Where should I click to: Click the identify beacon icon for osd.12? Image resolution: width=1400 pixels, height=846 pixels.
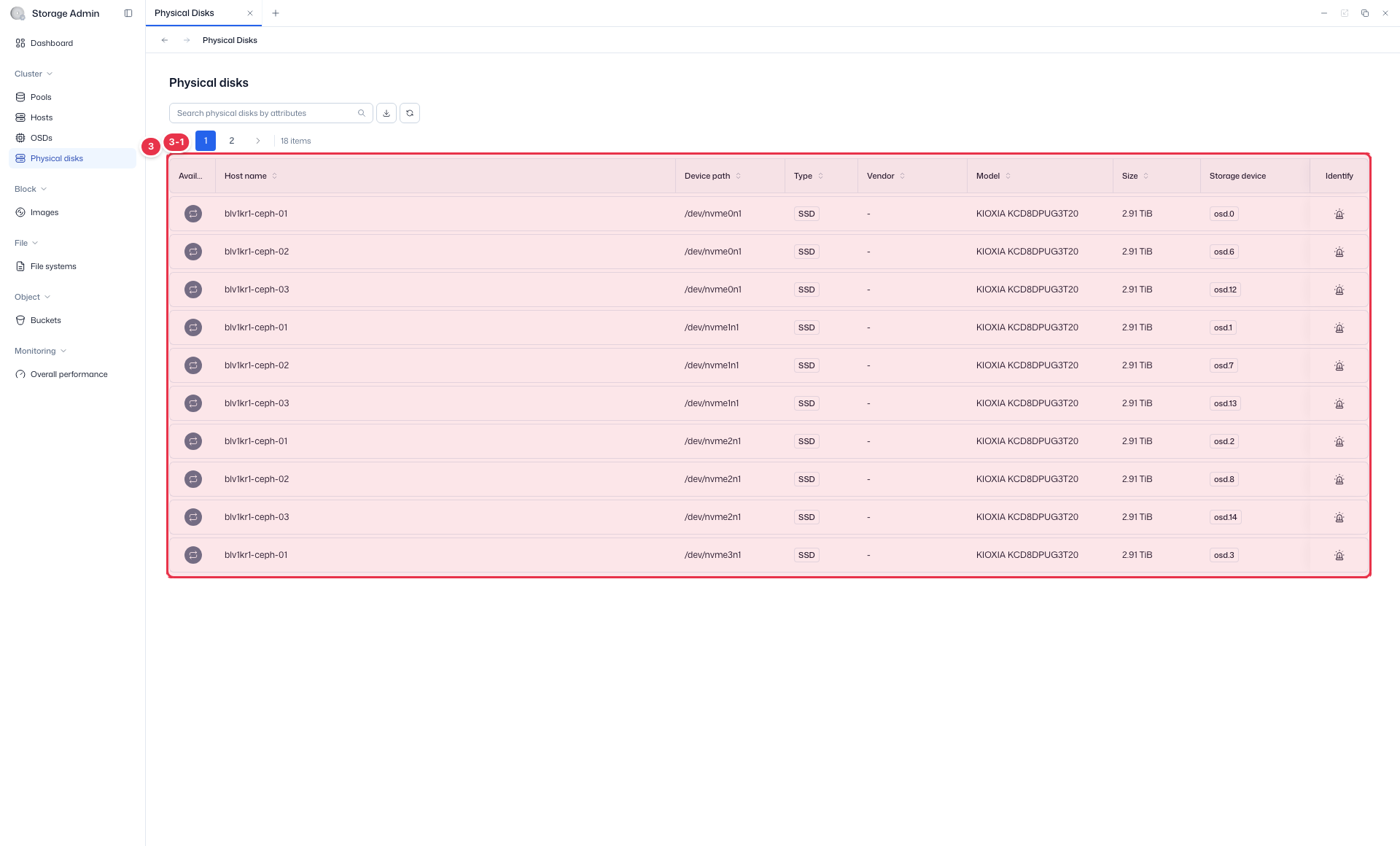coord(1339,290)
